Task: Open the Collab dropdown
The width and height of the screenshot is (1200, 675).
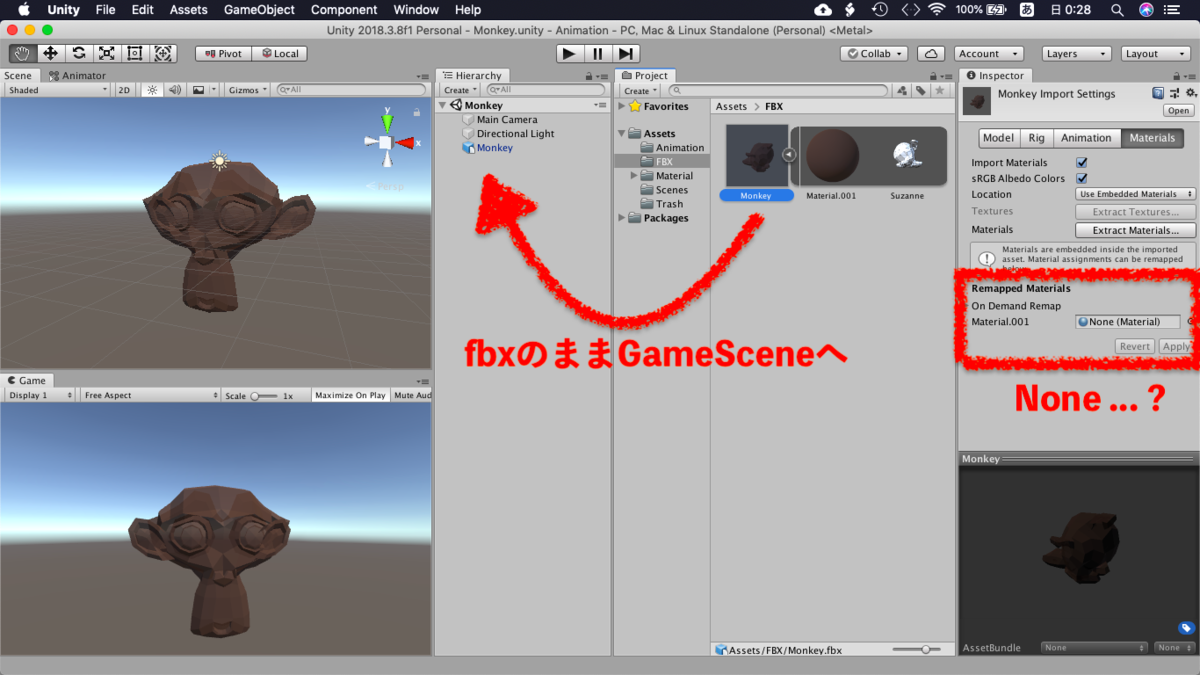Action: (x=875, y=53)
